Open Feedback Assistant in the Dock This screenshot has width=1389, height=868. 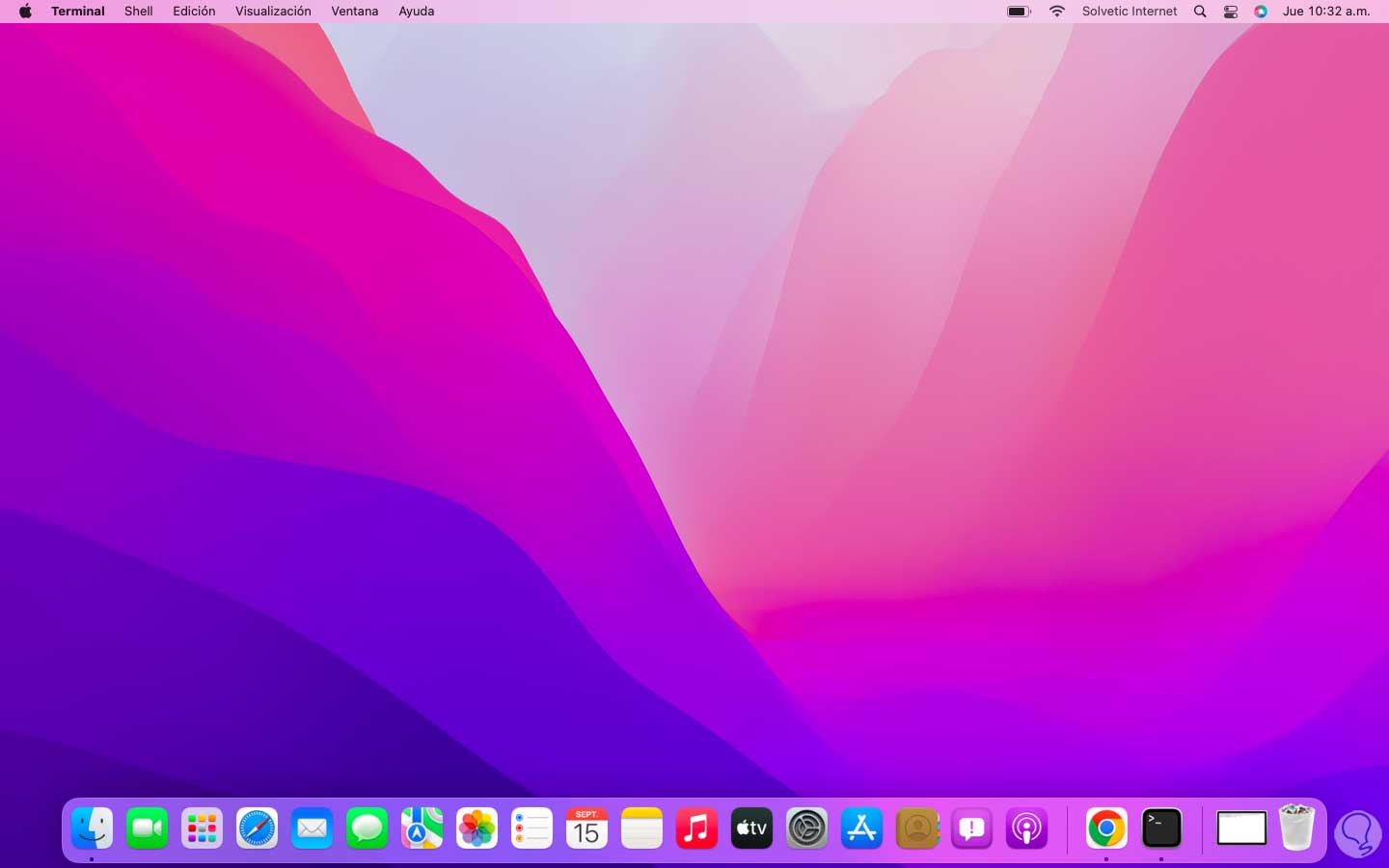pos(971,828)
